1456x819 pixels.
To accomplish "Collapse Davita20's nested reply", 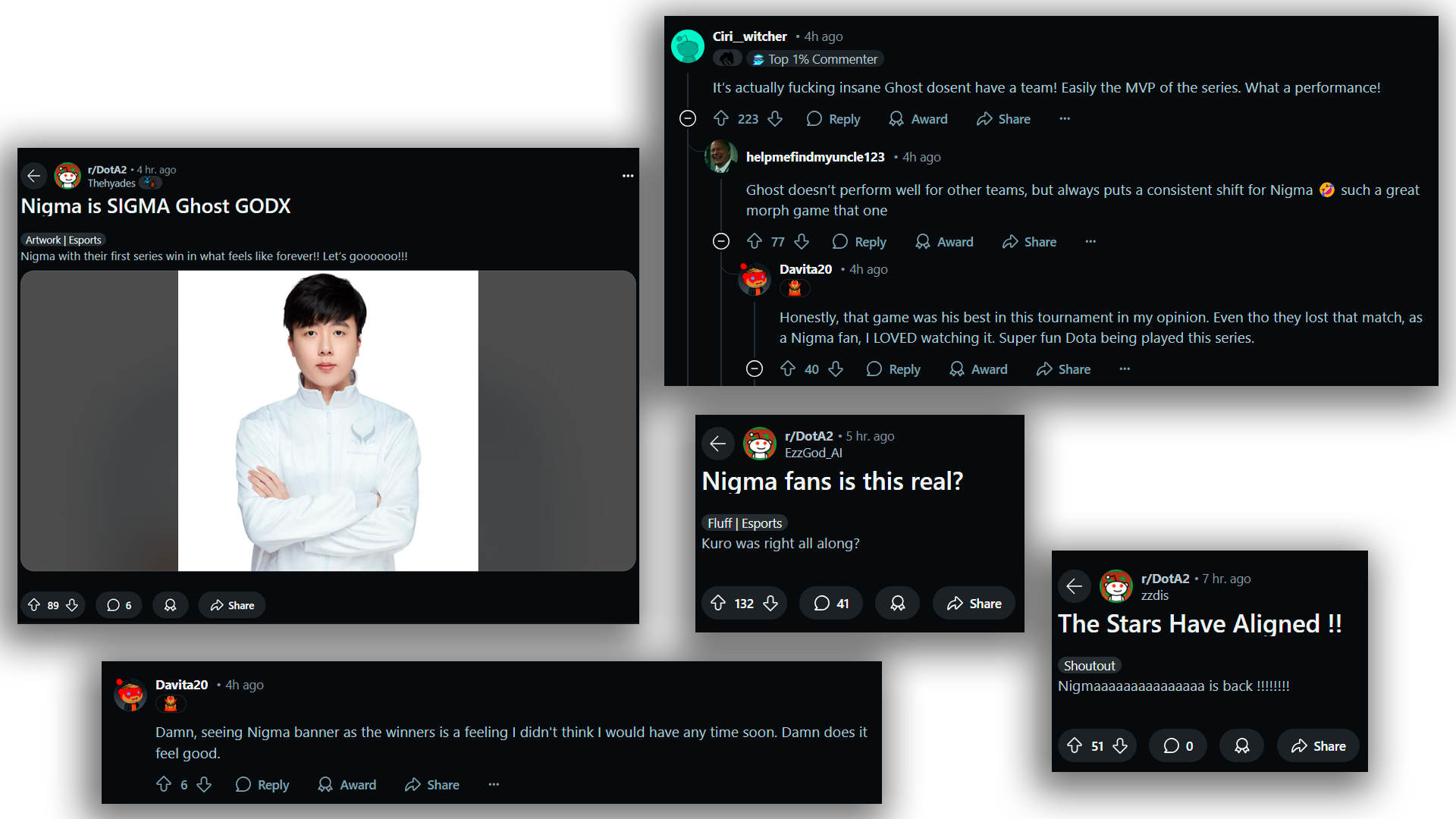I will tap(755, 369).
